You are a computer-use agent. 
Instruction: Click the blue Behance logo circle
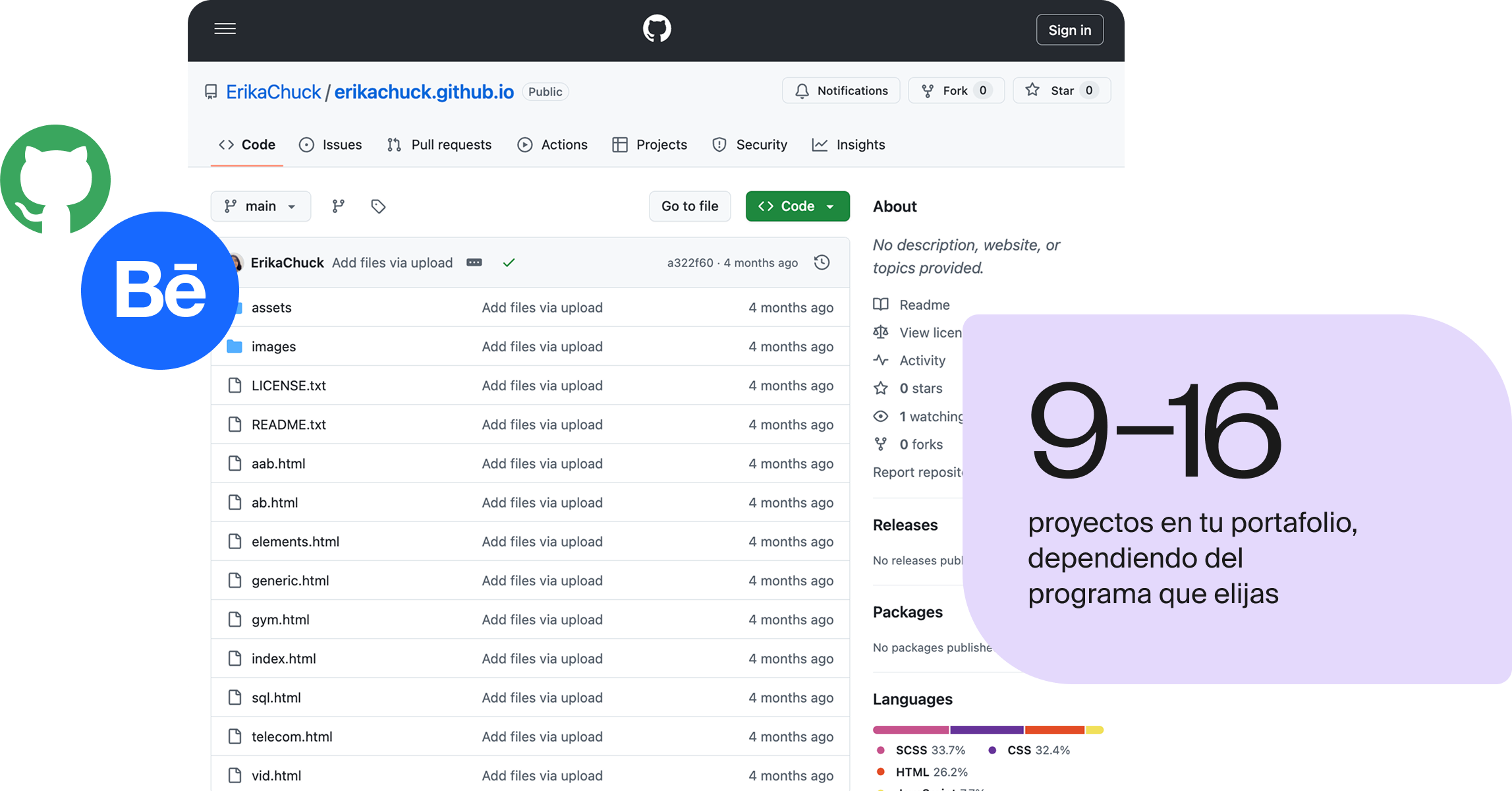pyautogui.click(x=160, y=291)
